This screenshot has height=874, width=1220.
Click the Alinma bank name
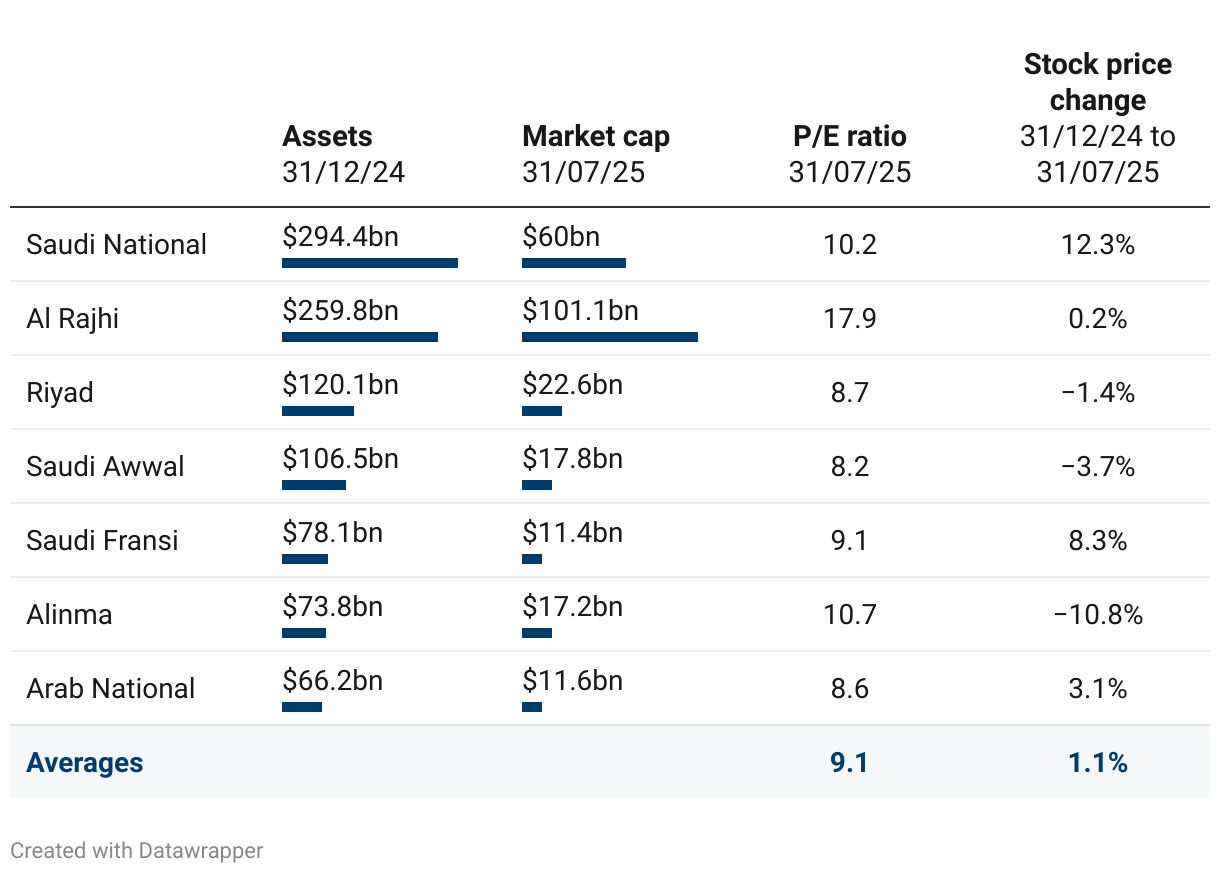point(69,615)
